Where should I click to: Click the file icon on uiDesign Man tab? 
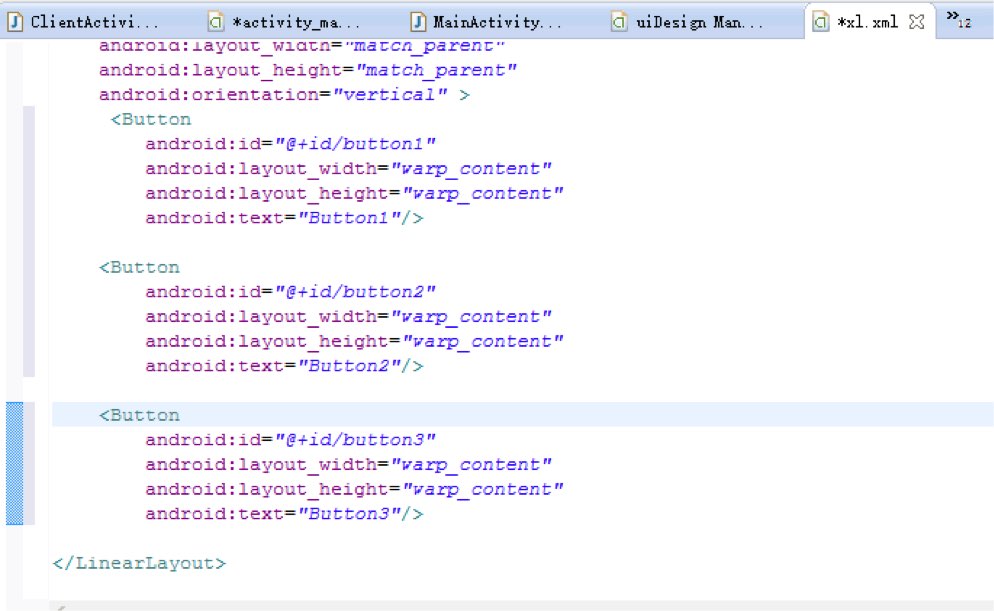(619, 22)
